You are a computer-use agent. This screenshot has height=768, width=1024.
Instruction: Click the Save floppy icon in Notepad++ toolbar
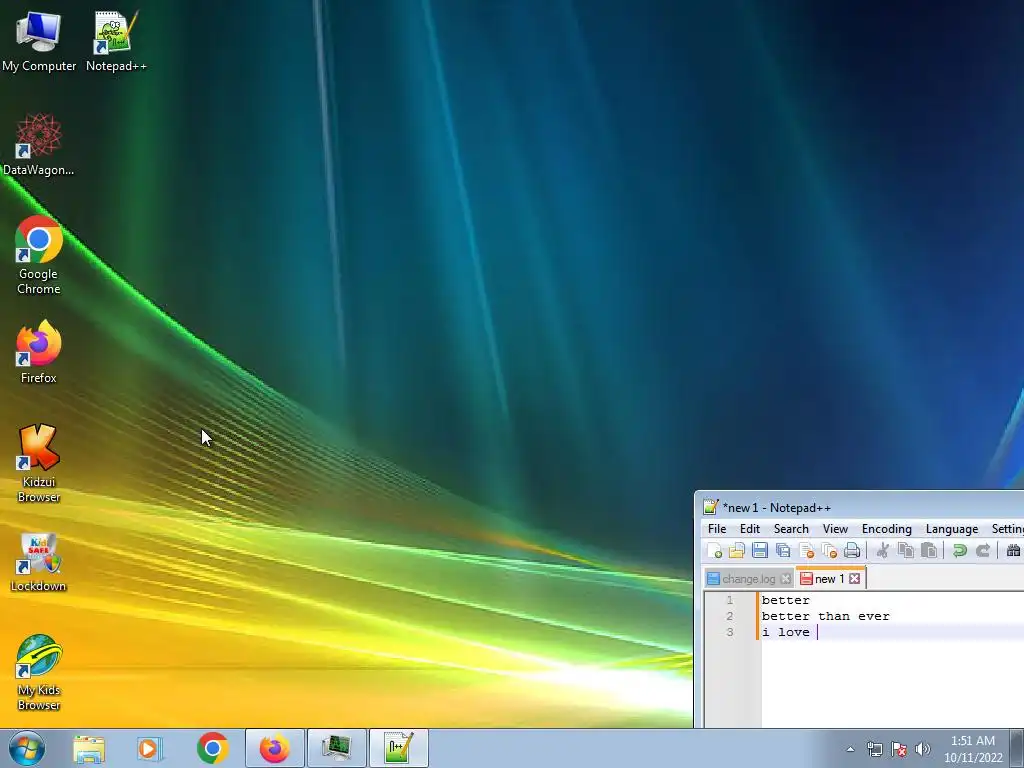pos(760,551)
